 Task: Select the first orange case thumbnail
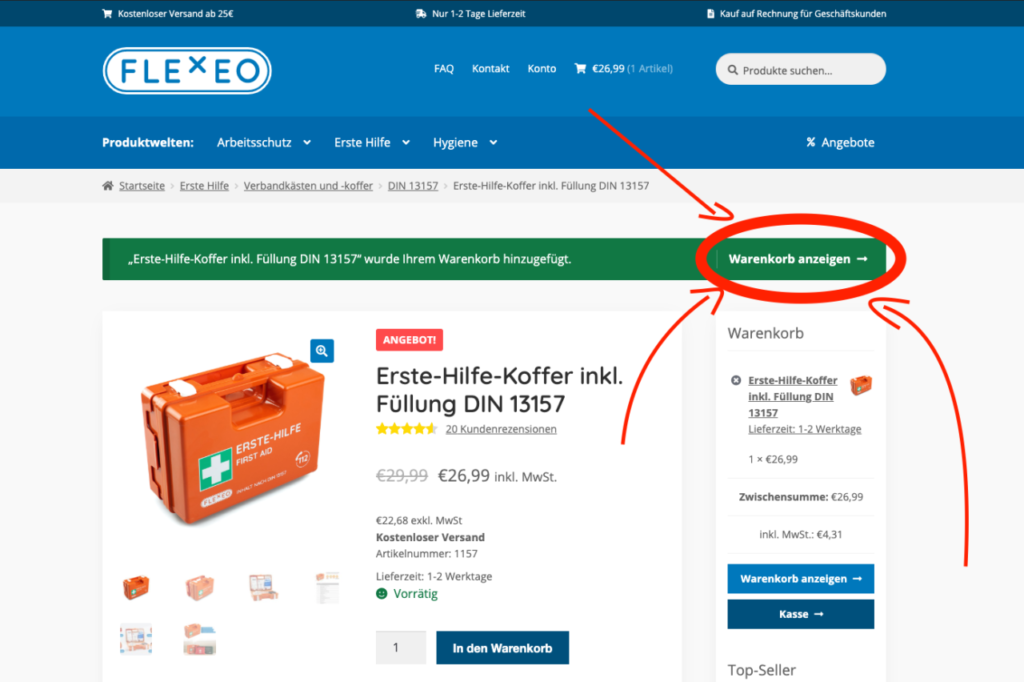point(136,587)
